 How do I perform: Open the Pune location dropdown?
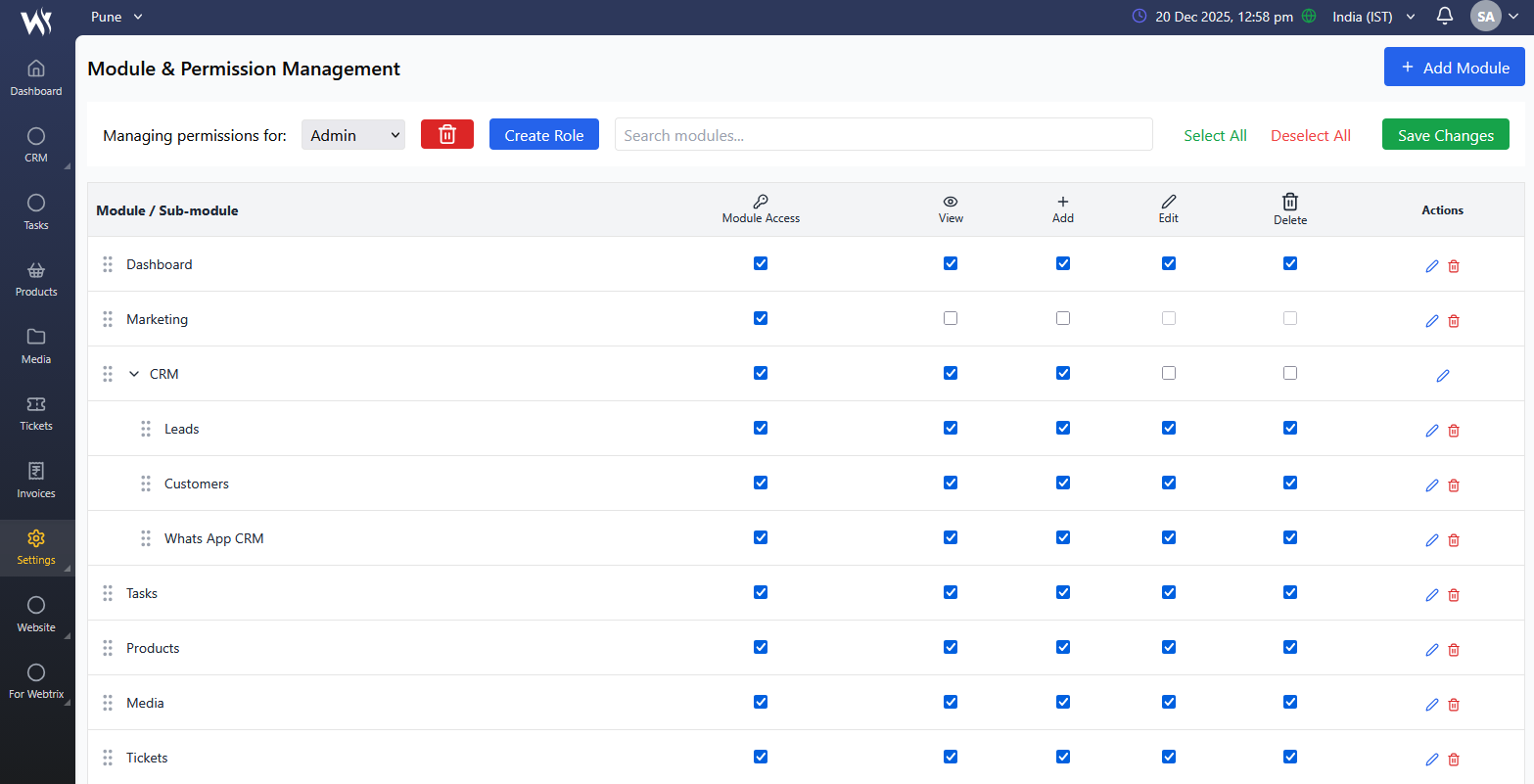(116, 17)
